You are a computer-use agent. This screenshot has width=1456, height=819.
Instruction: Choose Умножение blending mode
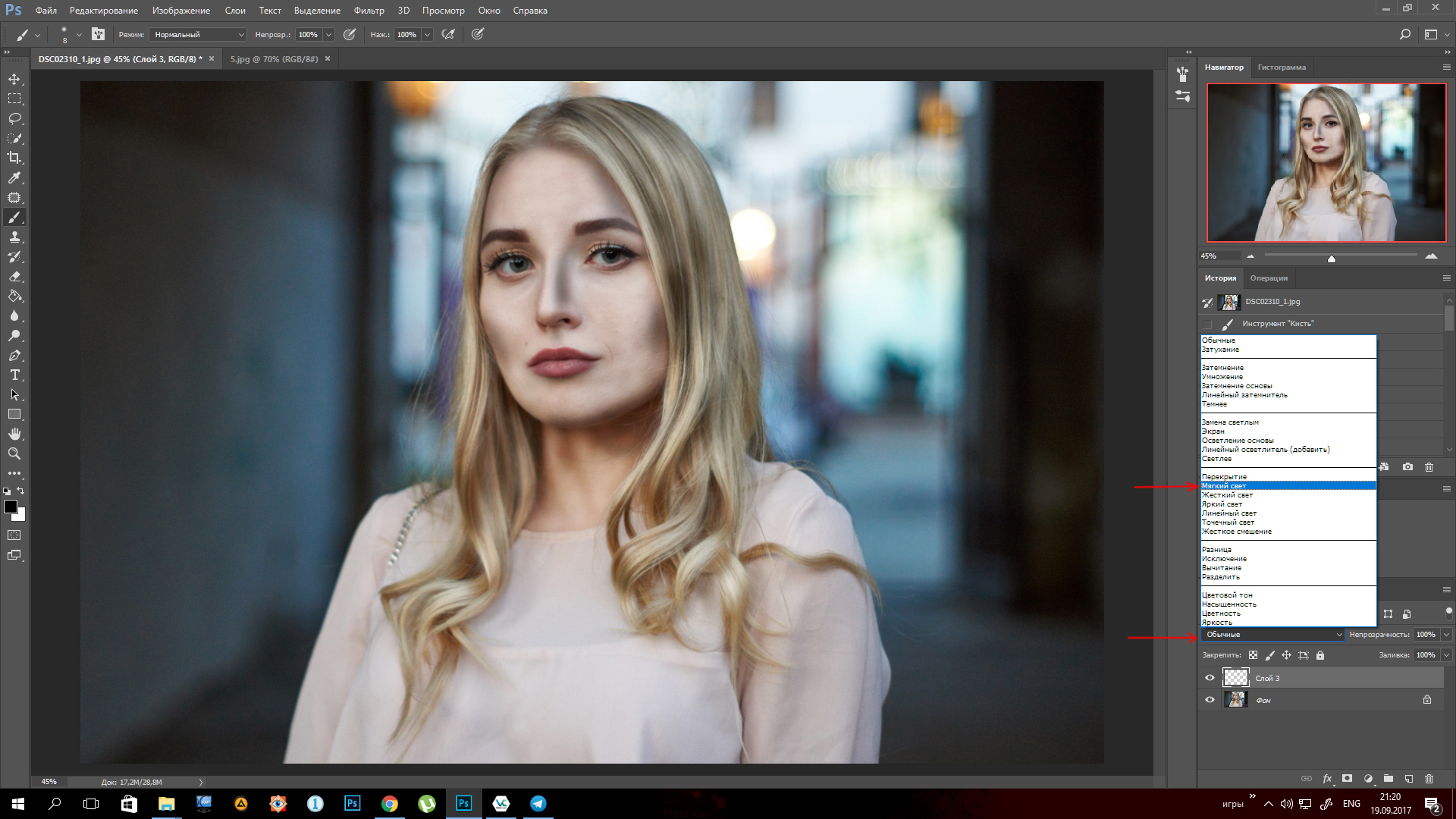pyautogui.click(x=1288, y=376)
